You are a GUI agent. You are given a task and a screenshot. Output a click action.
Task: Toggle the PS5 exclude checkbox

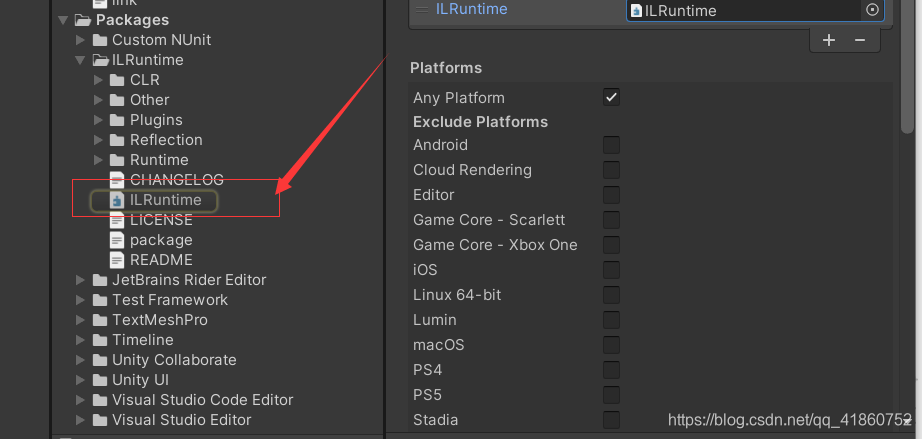tap(611, 394)
